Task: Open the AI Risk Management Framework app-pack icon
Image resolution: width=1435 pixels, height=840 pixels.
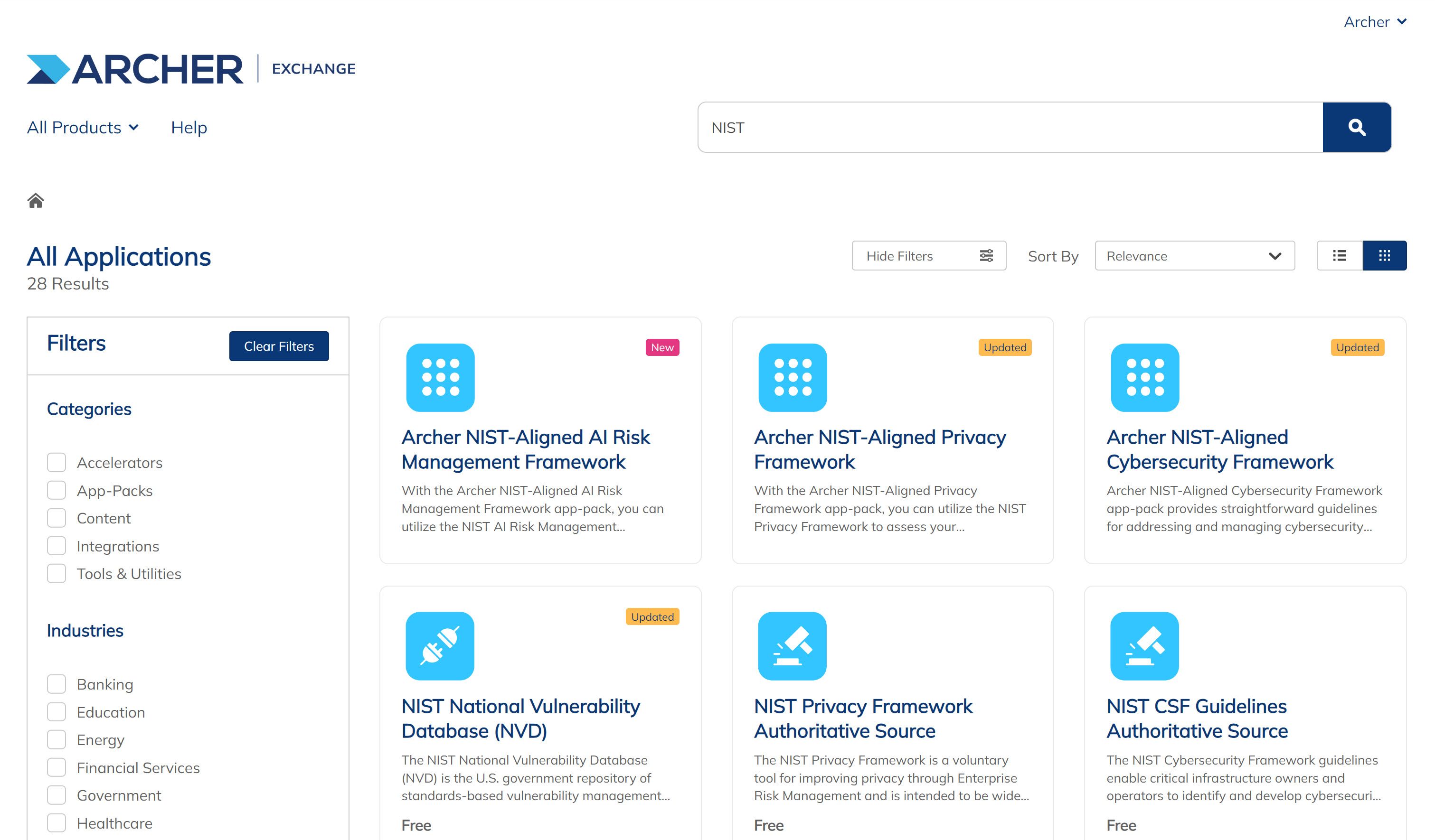Action: pos(440,377)
